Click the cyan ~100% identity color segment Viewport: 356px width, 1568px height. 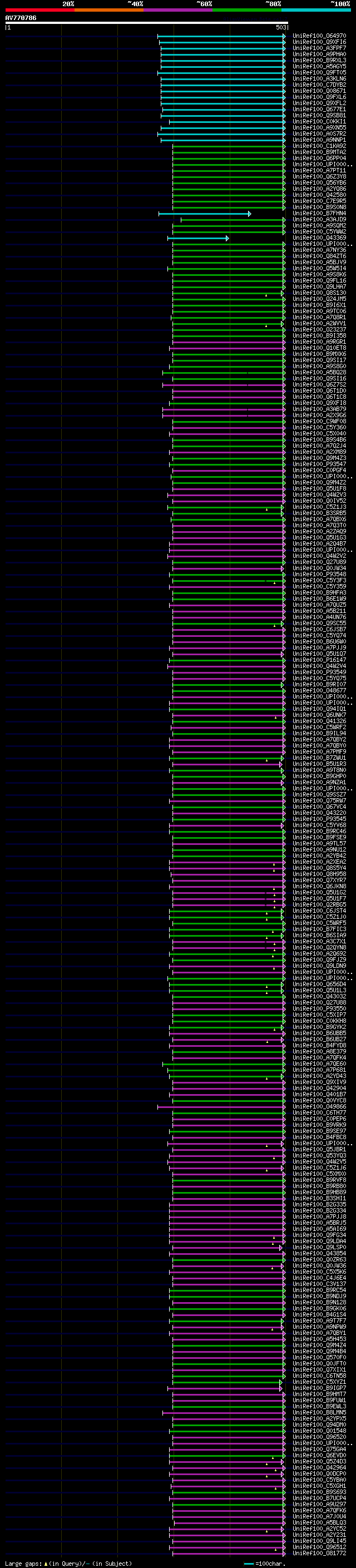(x=316, y=10)
